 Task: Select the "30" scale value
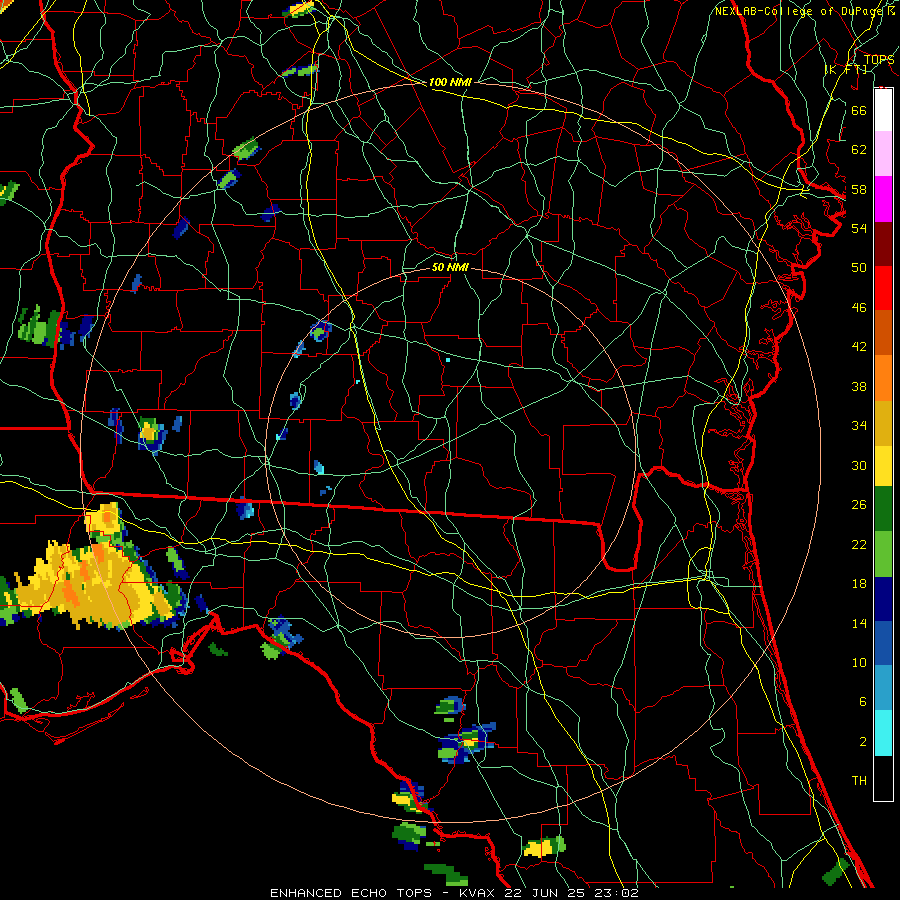pos(859,465)
